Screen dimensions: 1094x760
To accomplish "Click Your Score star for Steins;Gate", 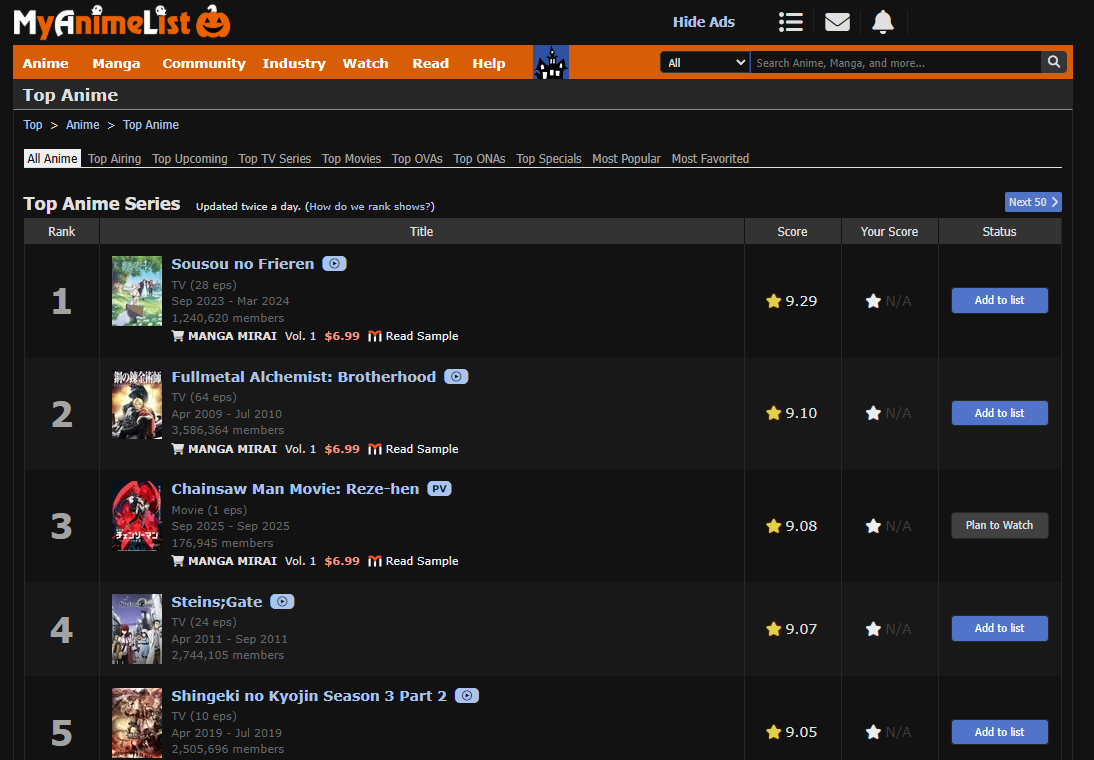I will pos(873,629).
